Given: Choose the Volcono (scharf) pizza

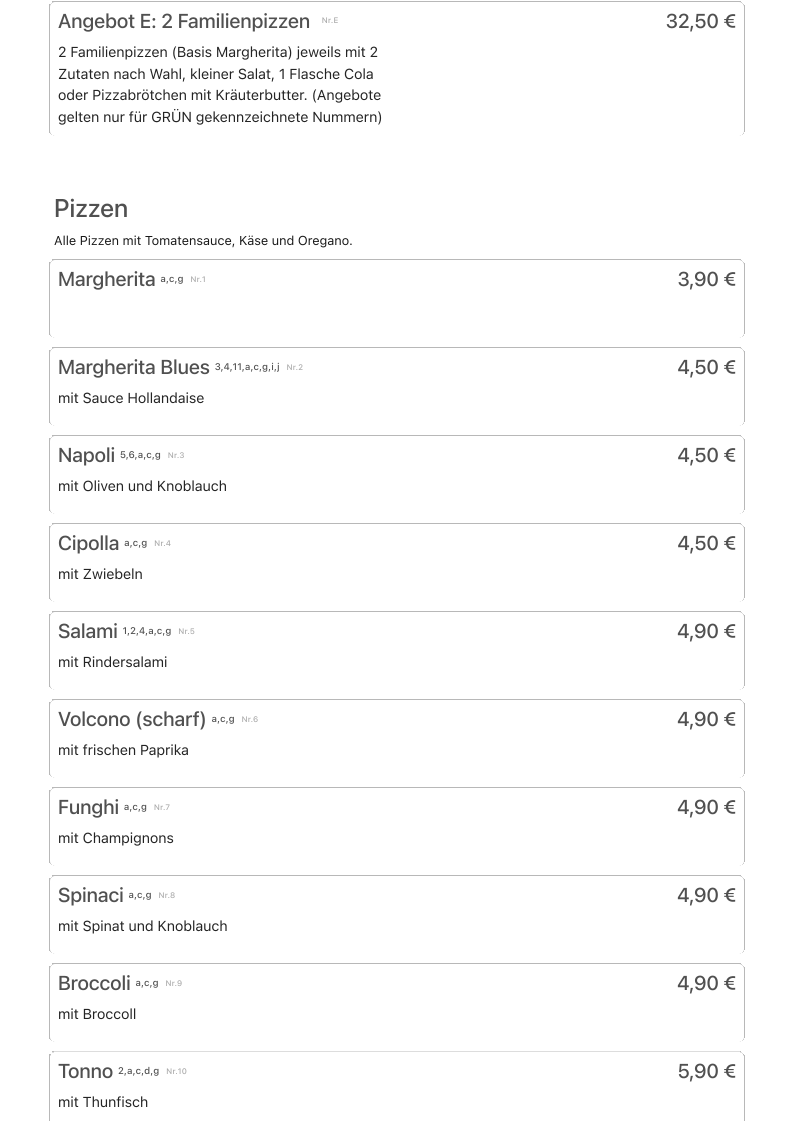Looking at the screenshot, I should pos(132,720).
